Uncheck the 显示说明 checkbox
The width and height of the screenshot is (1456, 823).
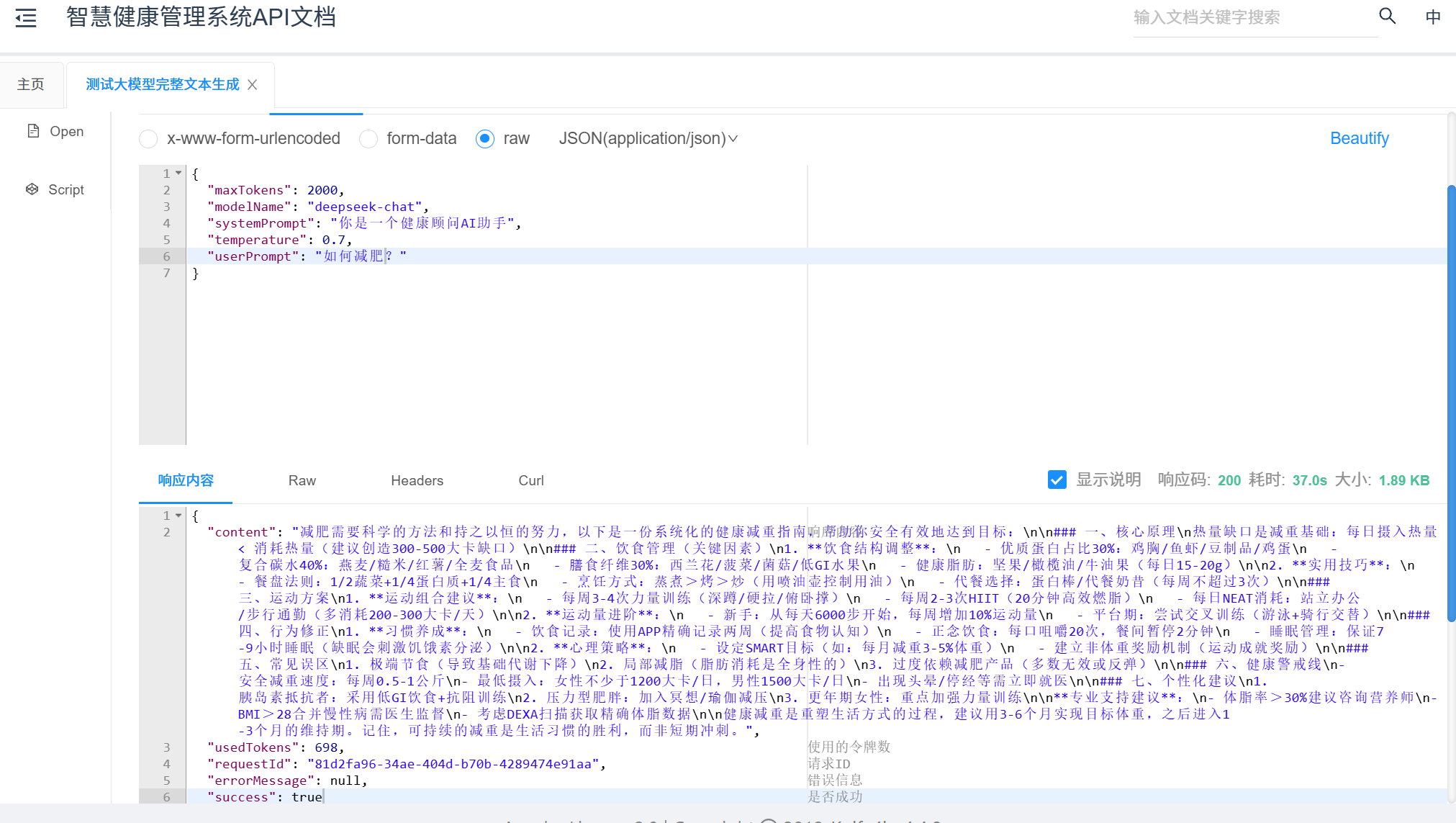coord(1057,480)
